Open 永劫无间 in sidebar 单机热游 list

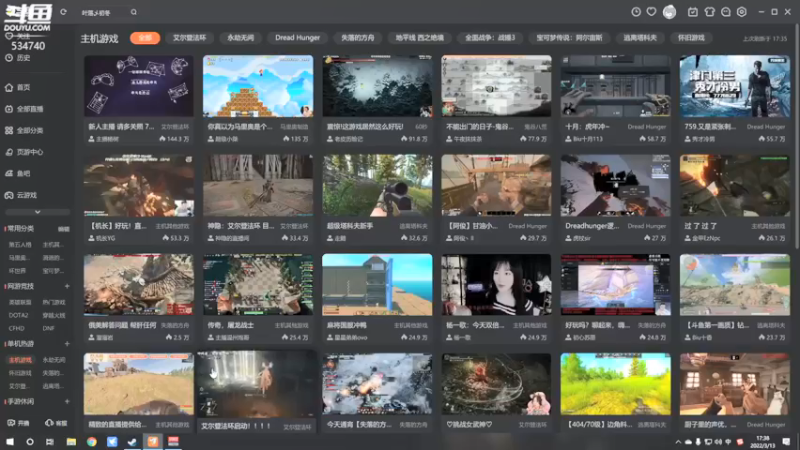[54, 360]
